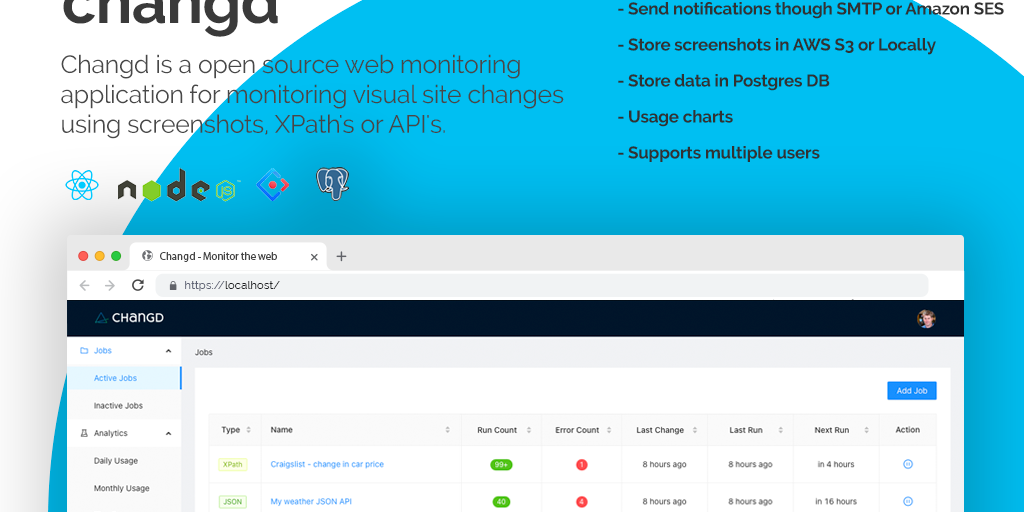This screenshot has width=1024, height=512.
Task: Select the Changd - Monitor the web tab
Action: pyautogui.click(x=227, y=256)
